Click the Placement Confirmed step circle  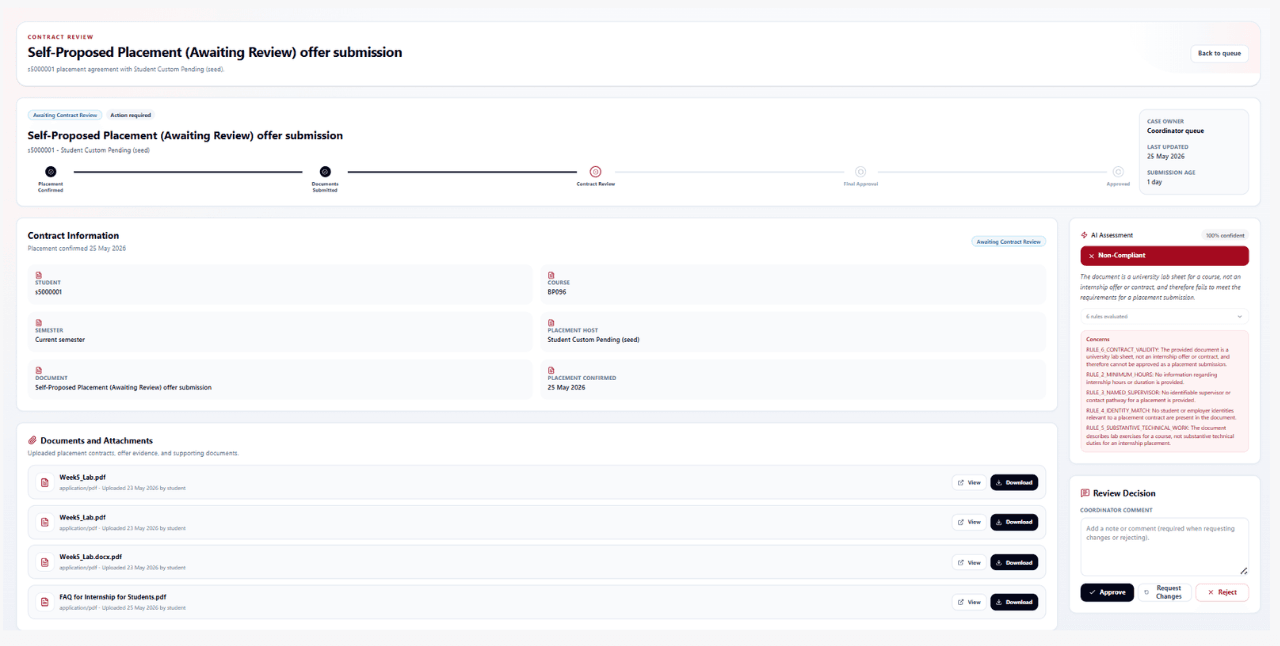(x=50, y=172)
